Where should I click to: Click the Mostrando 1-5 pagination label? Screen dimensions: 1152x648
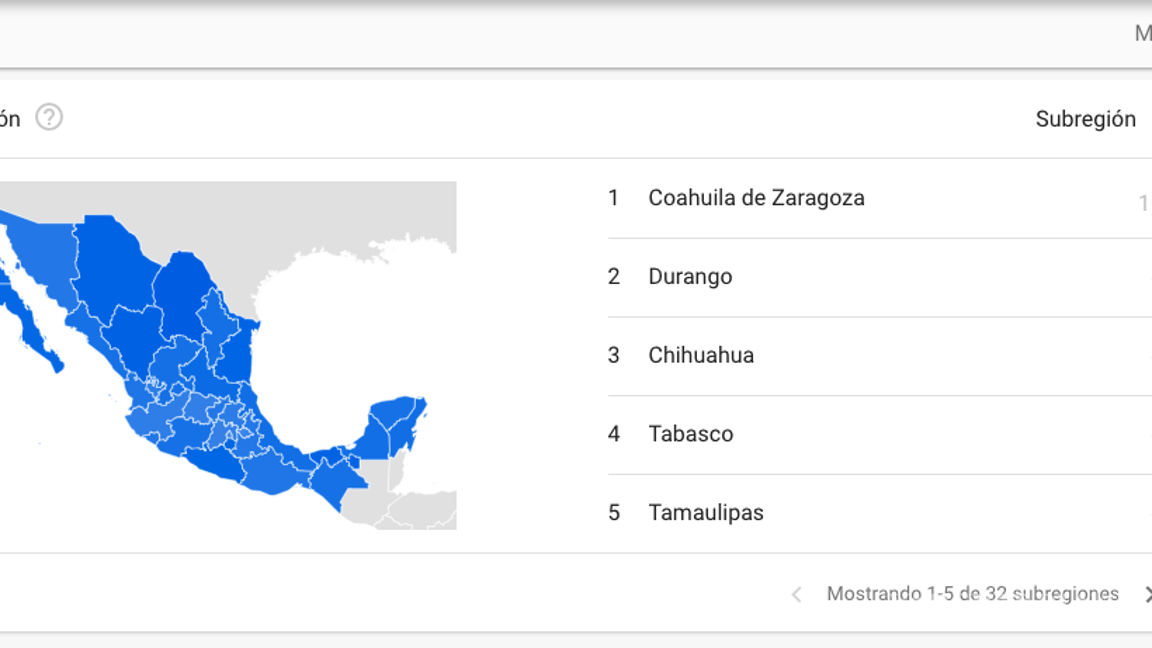(x=972, y=594)
